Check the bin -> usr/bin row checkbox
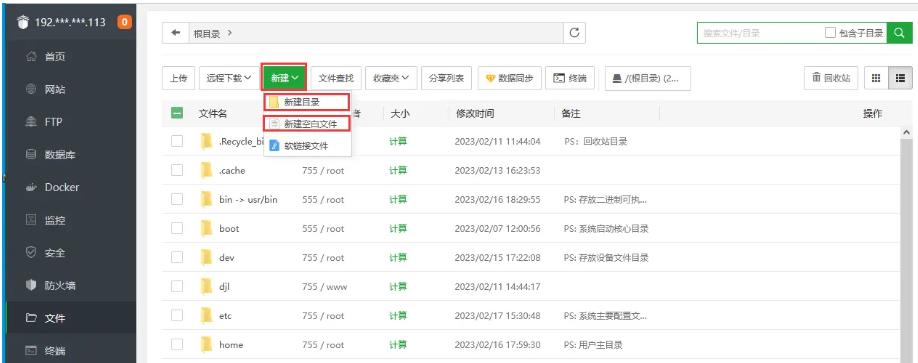Image resolution: width=918 pixels, height=363 pixels. pyautogui.click(x=177, y=199)
